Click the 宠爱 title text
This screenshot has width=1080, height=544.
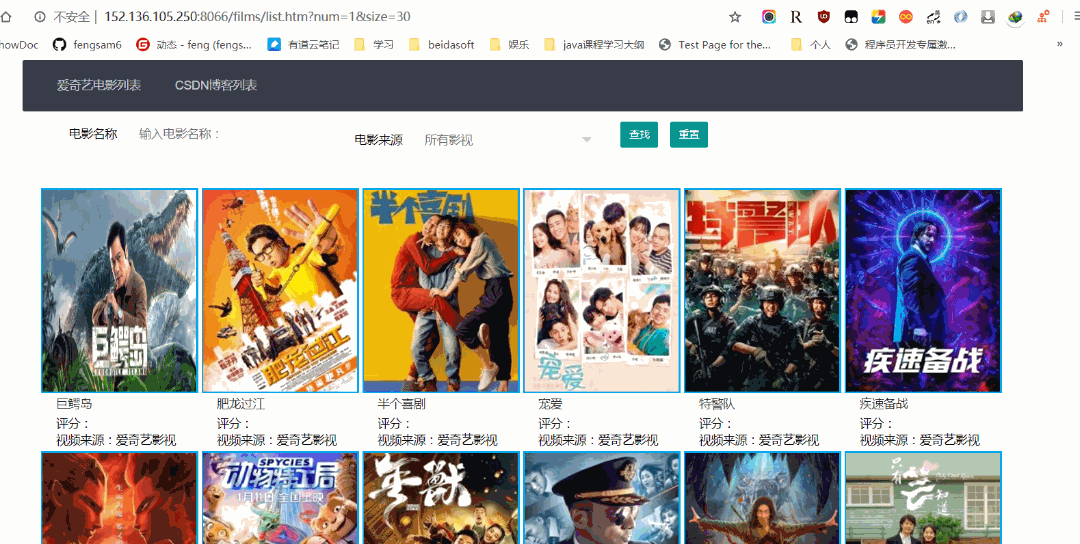tap(550, 404)
